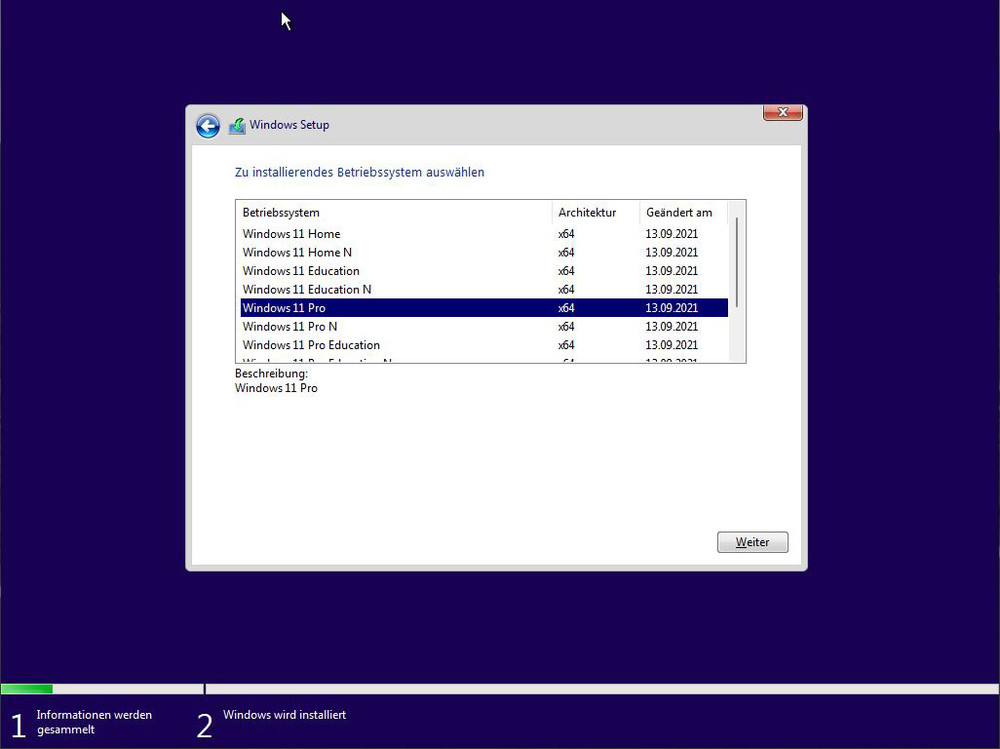Image resolution: width=1000 pixels, height=749 pixels.
Task: Click x64 cell of Windows 11 Pro Education
Action: pyautogui.click(x=566, y=345)
